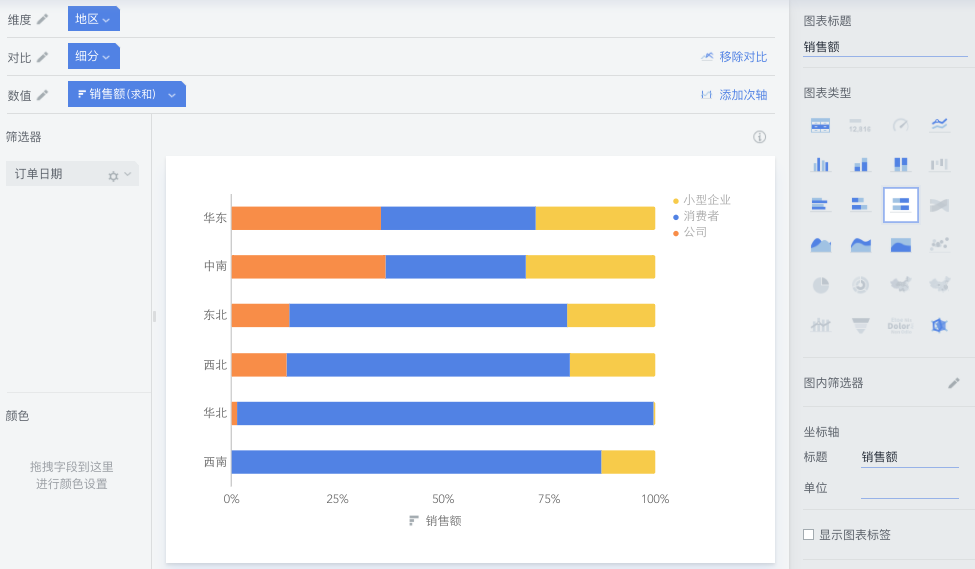Viewport: 975px width, 569px height.
Task: Open the chart info icon
Action: 759,137
